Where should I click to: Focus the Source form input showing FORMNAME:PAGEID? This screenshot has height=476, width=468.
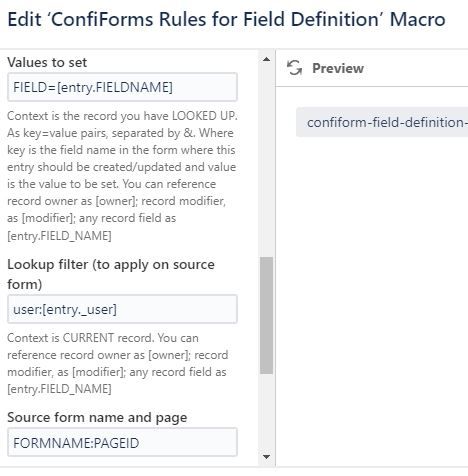tap(122, 443)
